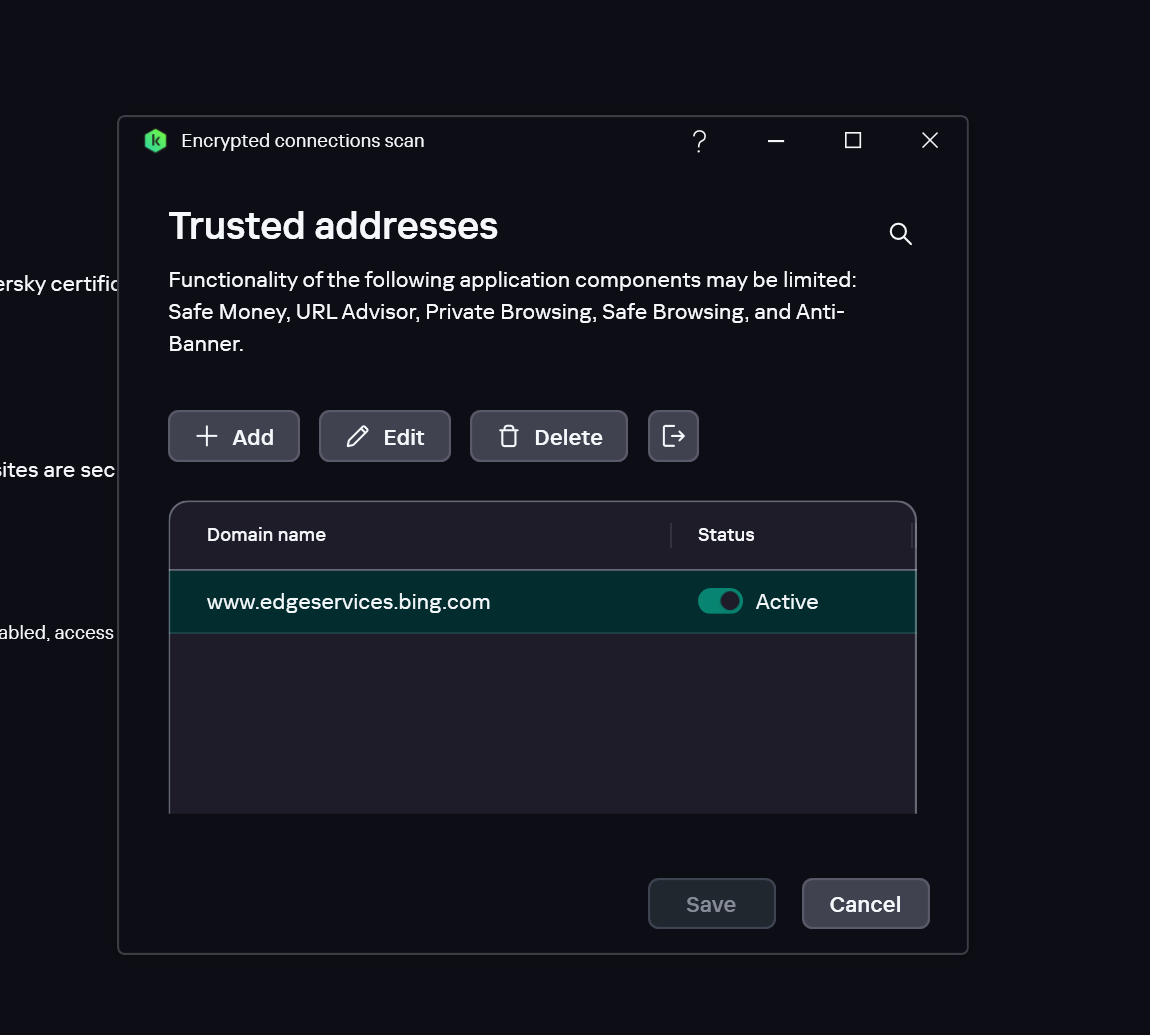Delete the selected trusted address
Image resolution: width=1150 pixels, height=1035 pixels.
coord(549,436)
